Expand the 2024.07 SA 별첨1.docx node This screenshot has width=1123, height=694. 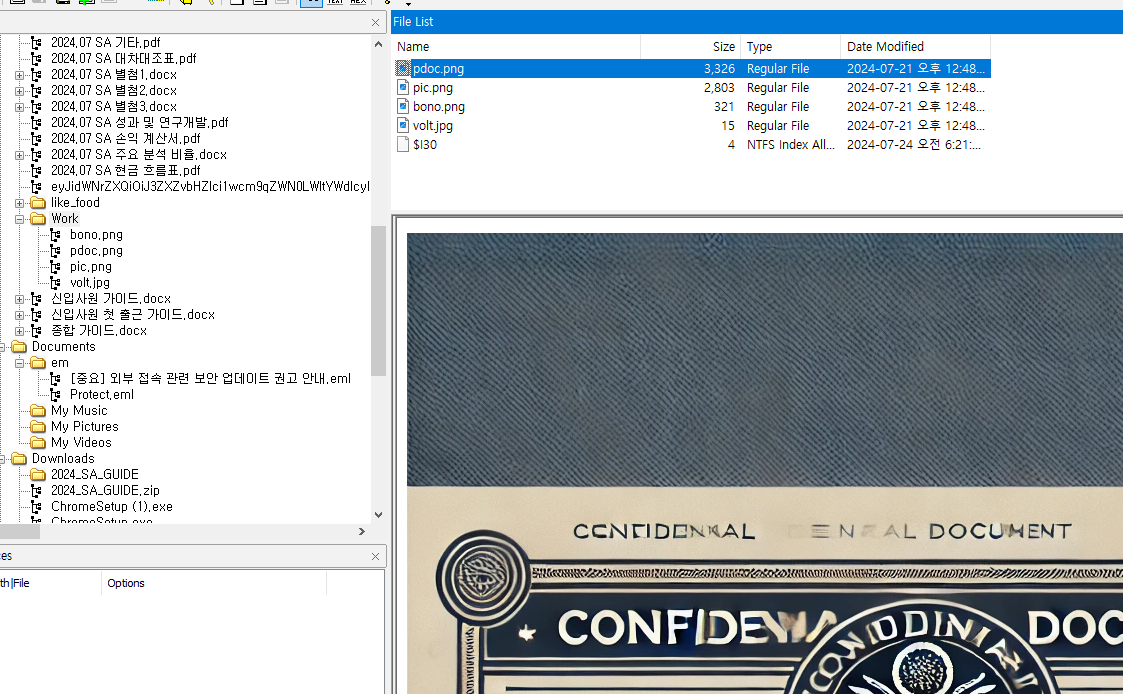(19, 75)
